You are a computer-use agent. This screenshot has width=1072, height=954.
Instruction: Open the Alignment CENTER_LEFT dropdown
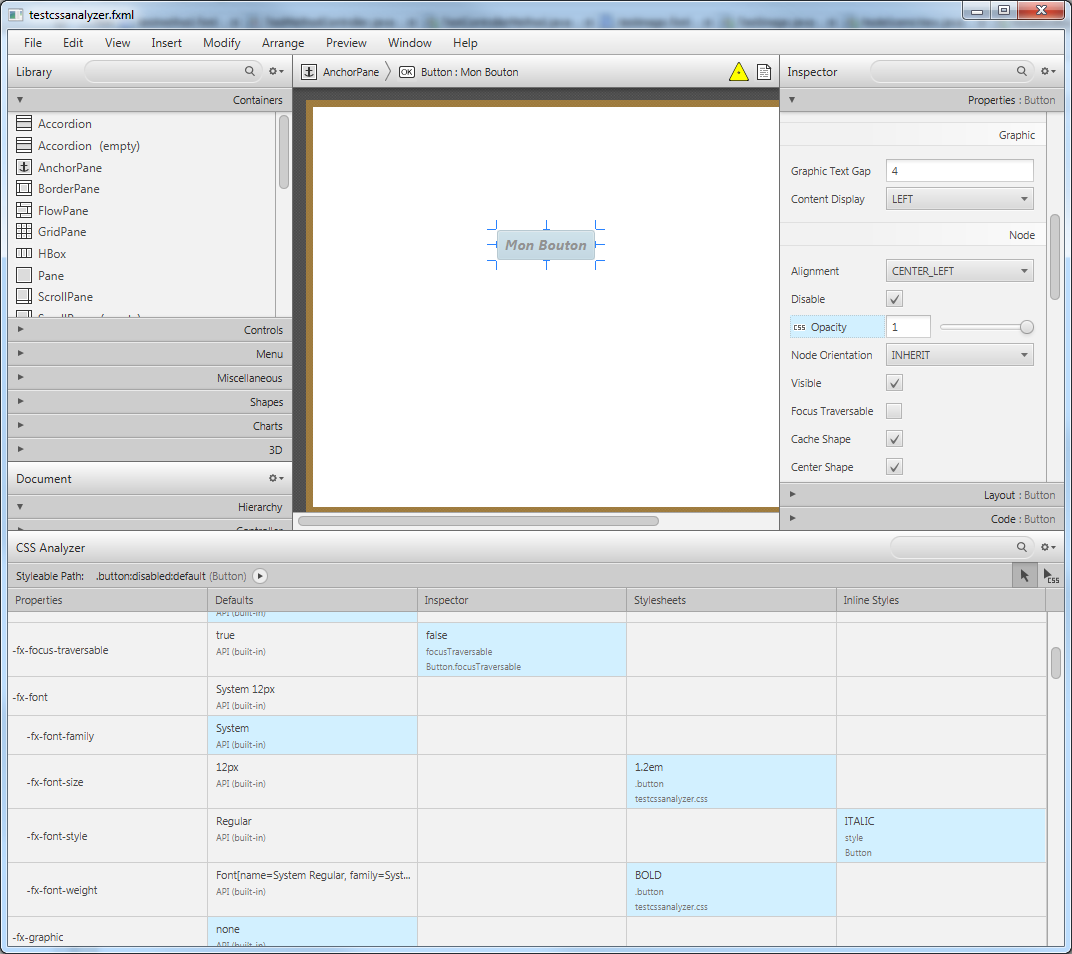point(959,271)
